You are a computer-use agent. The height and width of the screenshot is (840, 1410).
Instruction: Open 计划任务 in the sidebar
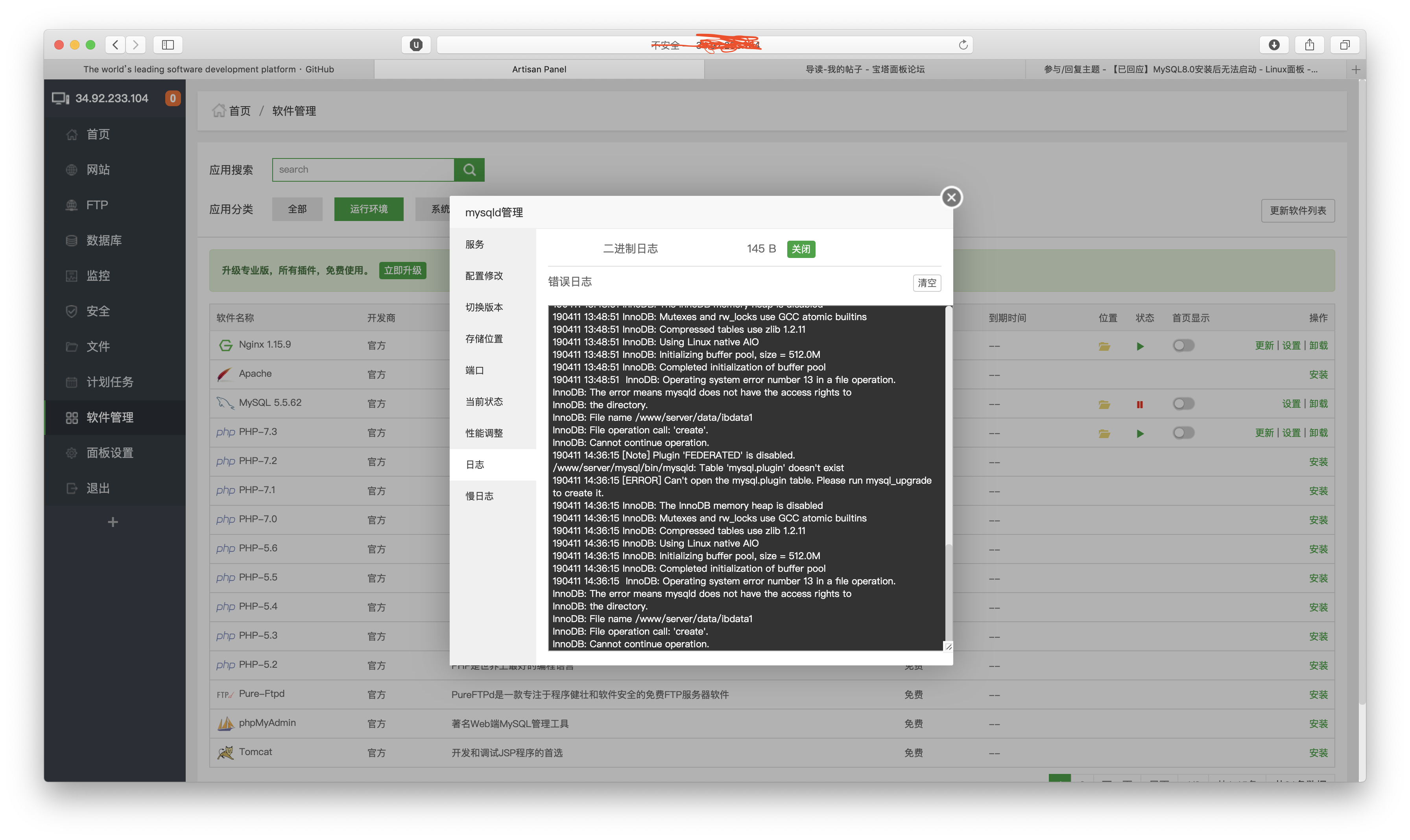pos(115,382)
